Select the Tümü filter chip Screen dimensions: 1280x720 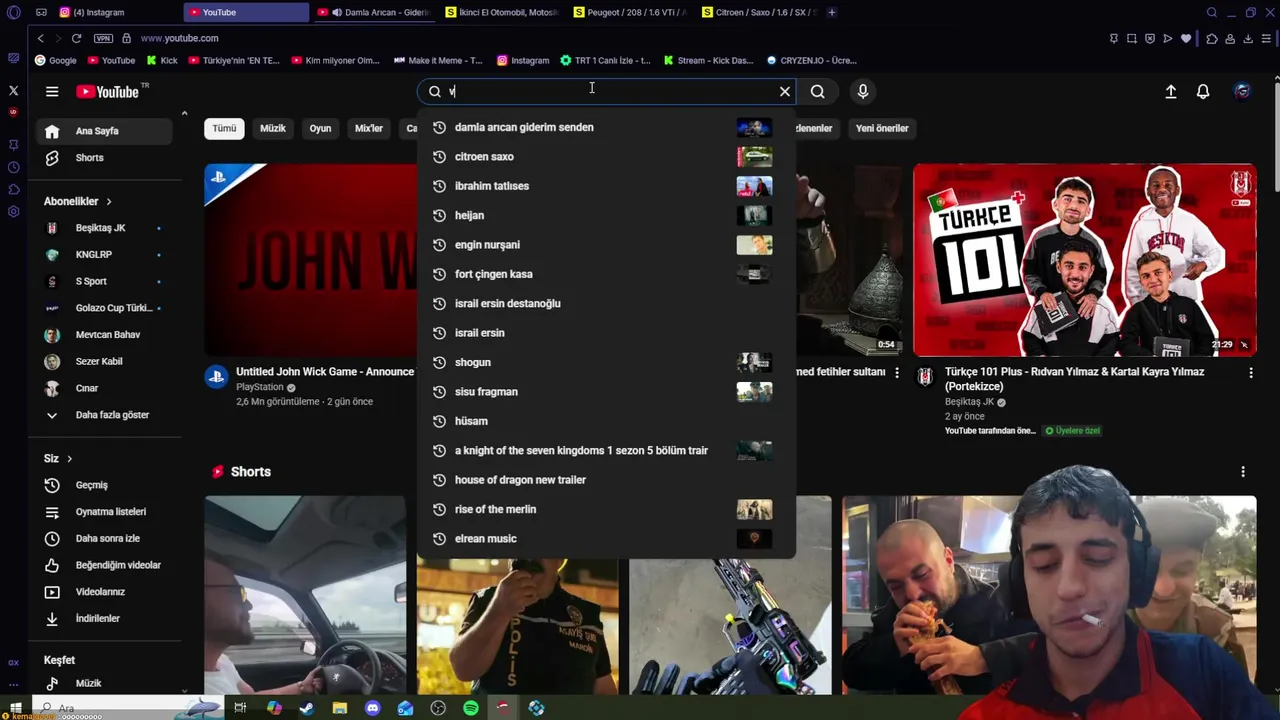pyautogui.click(x=224, y=128)
